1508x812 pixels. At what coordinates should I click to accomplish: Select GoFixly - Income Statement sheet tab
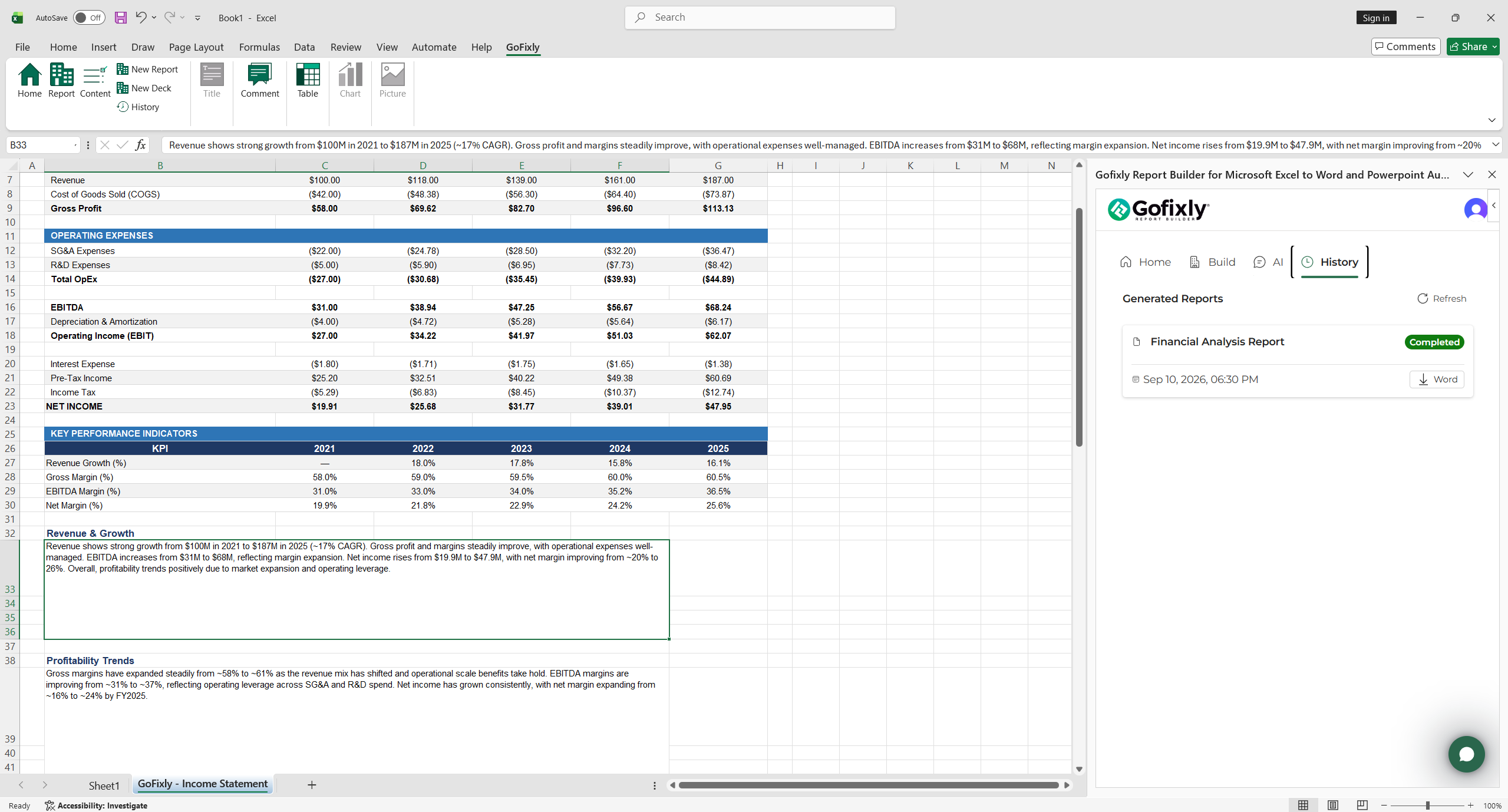(x=203, y=784)
